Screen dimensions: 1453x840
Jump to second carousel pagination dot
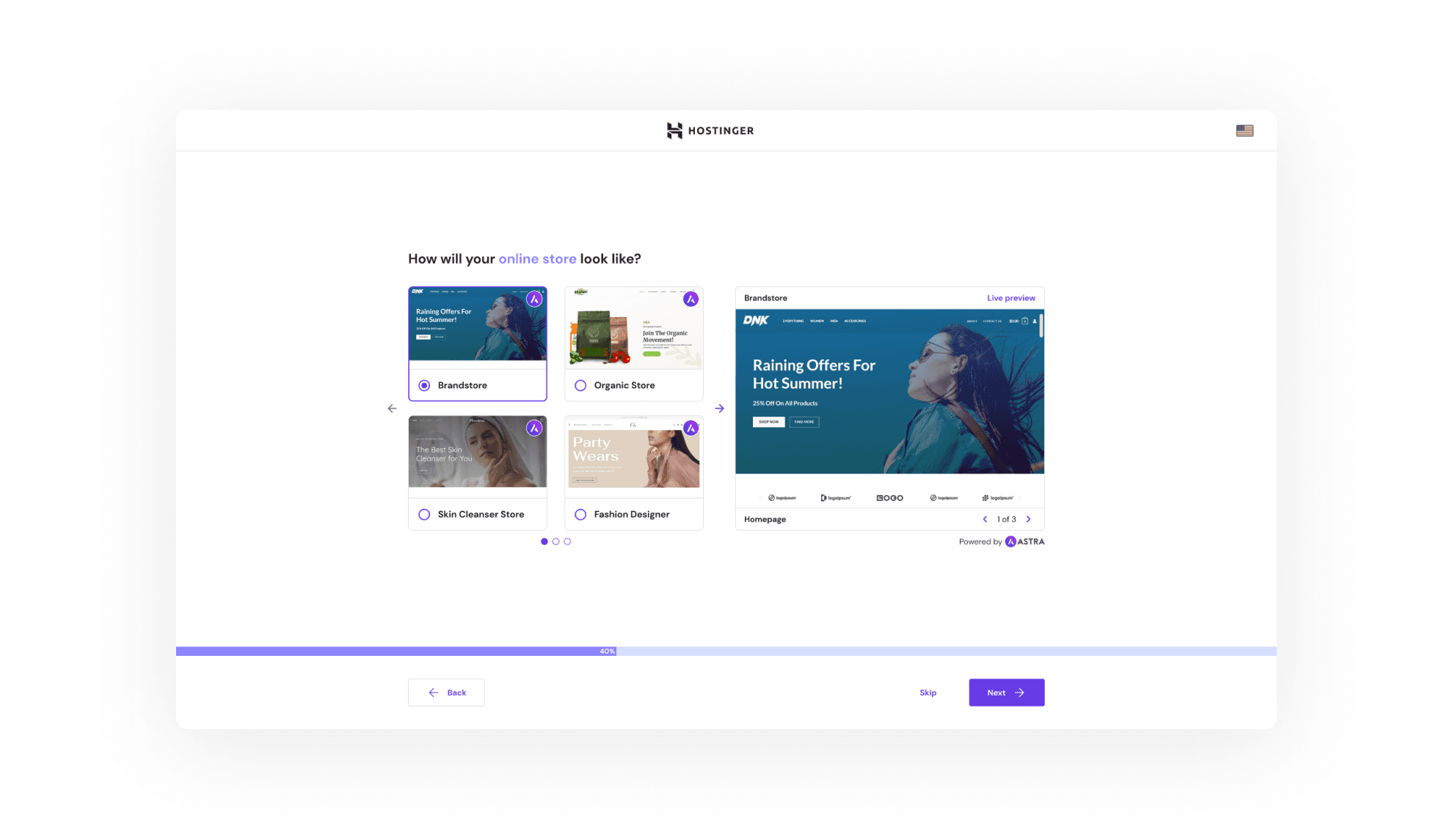tap(556, 542)
